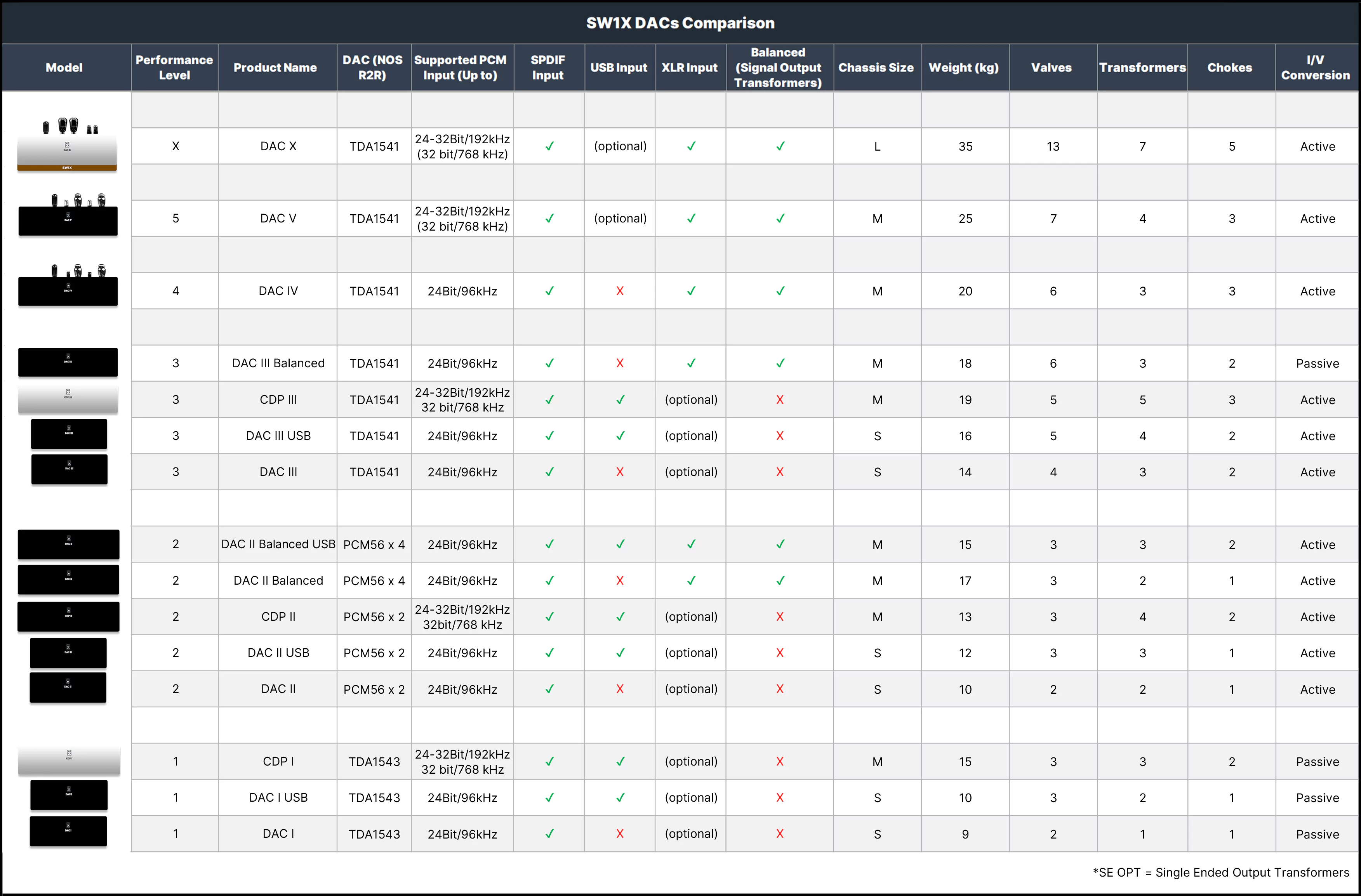Click the red USB X in DAC II row
Image resolution: width=1361 pixels, height=896 pixels.
click(x=620, y=689)
